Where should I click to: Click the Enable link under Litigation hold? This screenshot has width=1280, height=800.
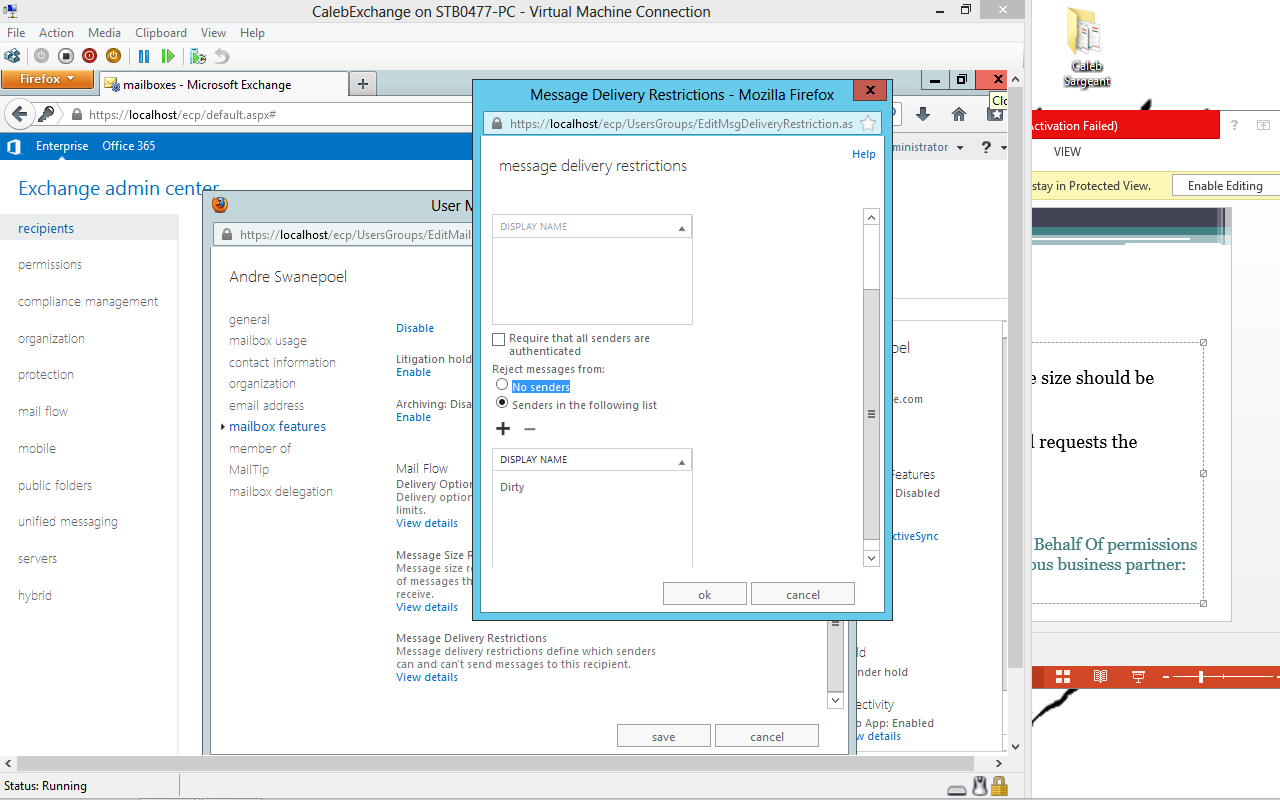point(413,372)
